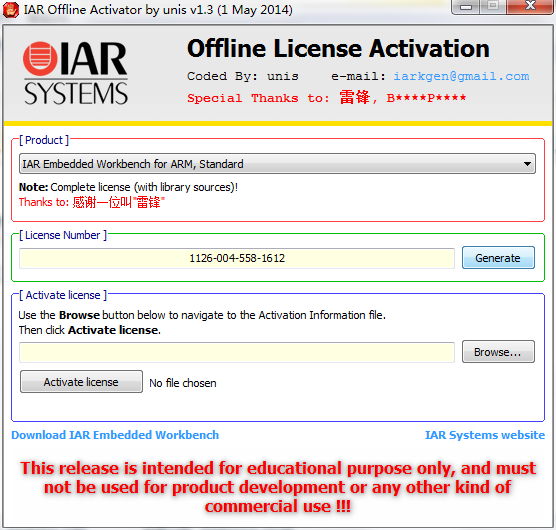Screen dimensions: 556x530
Task: Open IAR Systems website link
Action: click(485, 435)
